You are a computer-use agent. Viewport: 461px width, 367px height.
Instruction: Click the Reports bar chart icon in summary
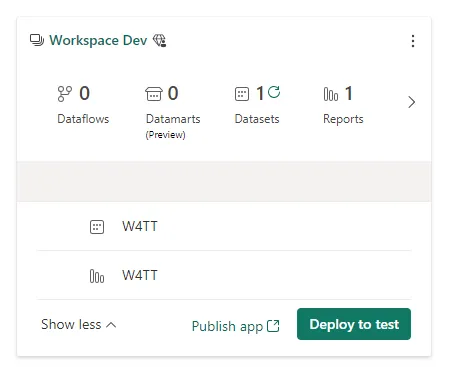331,94
